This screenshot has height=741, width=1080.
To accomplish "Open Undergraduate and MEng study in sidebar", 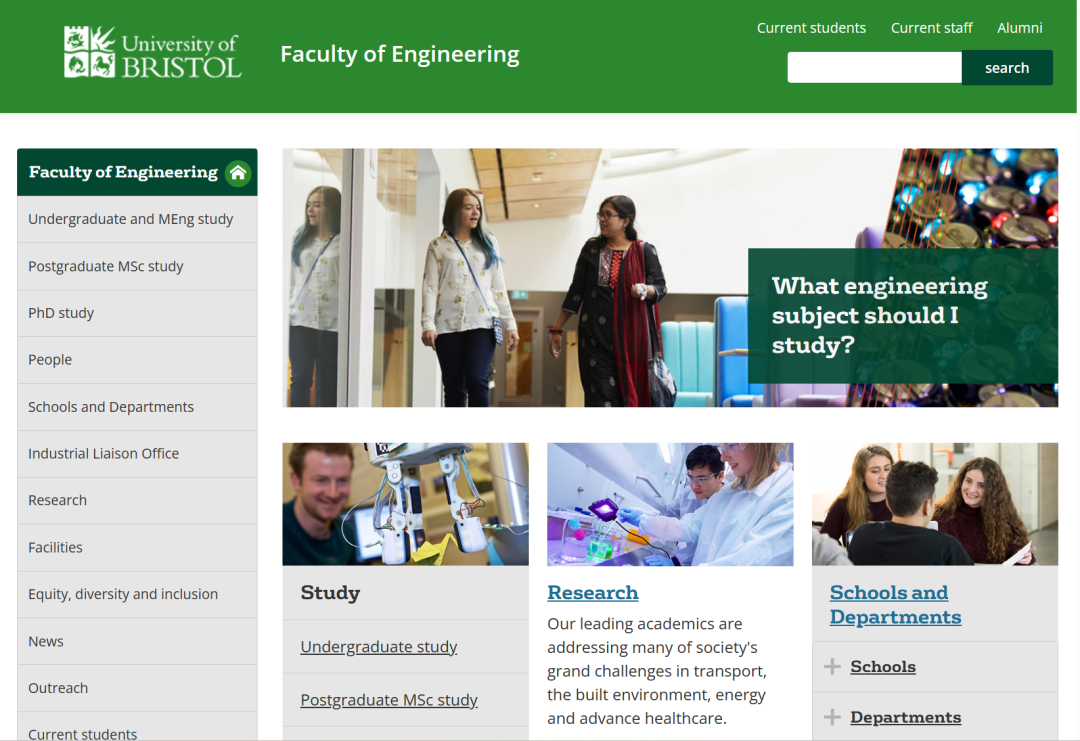I will (131, 219).
